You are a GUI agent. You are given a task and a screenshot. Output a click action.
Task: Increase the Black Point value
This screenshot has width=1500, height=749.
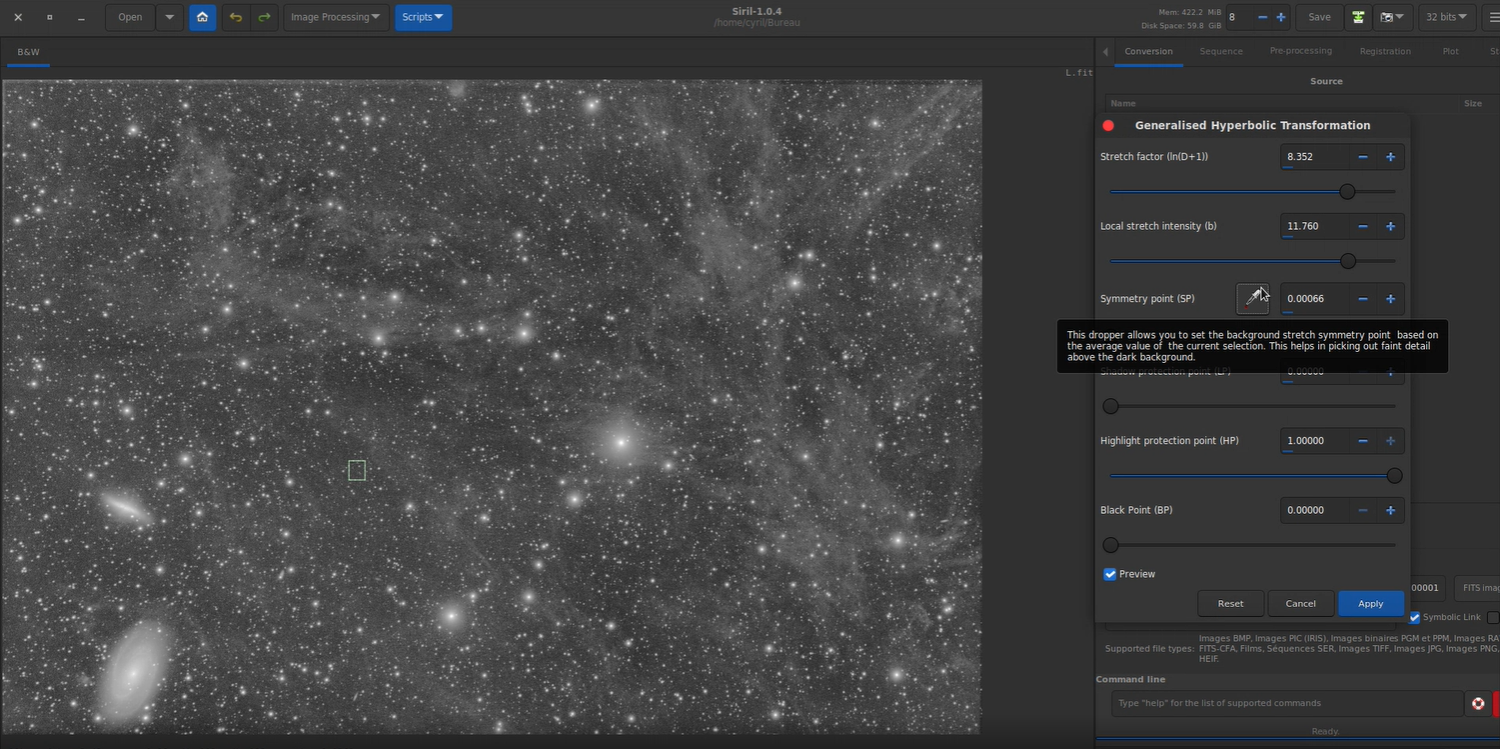pyautogui.click(x=1390, y=510)
